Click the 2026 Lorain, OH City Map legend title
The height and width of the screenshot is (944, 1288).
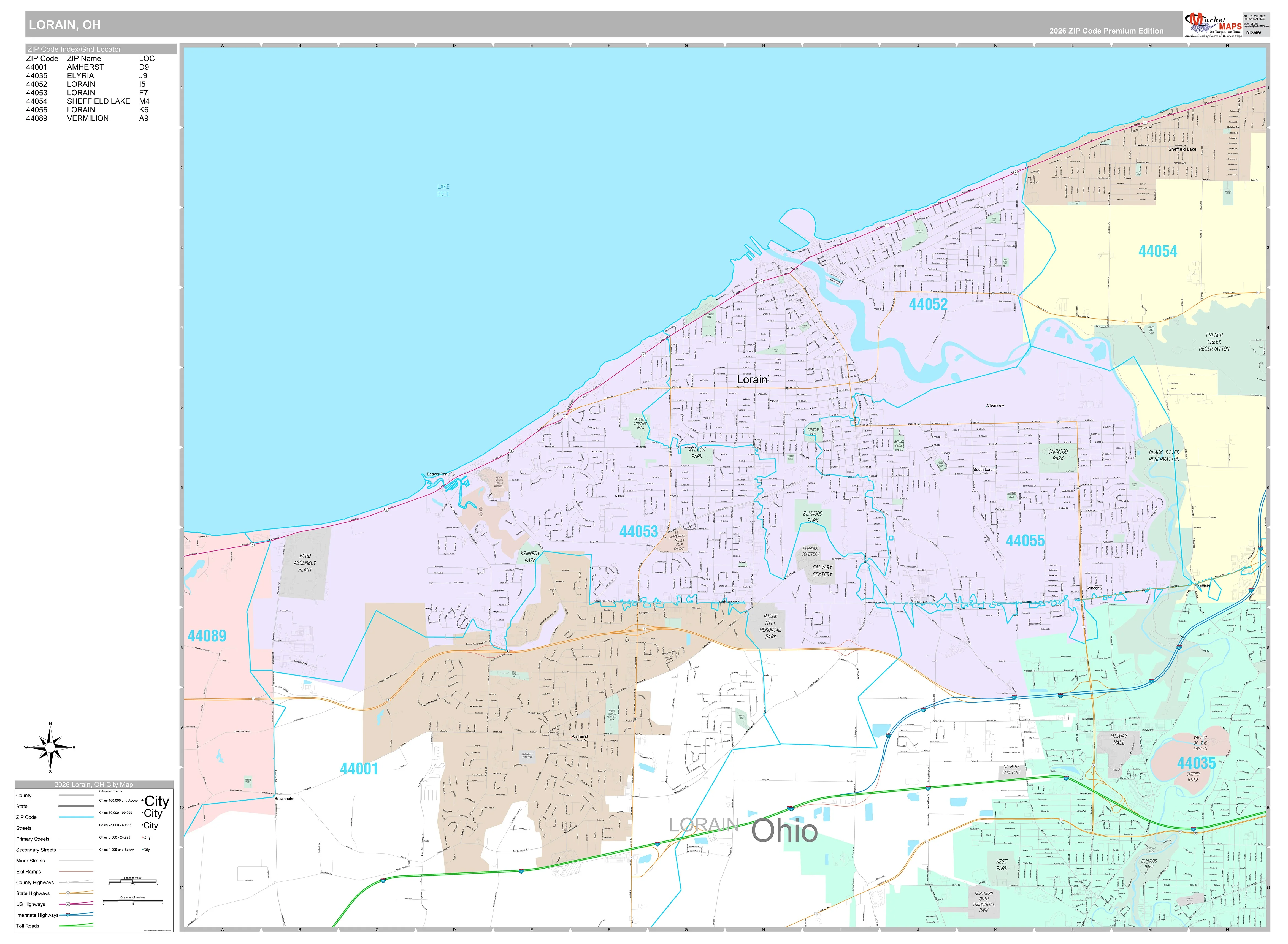click(94, 785)
